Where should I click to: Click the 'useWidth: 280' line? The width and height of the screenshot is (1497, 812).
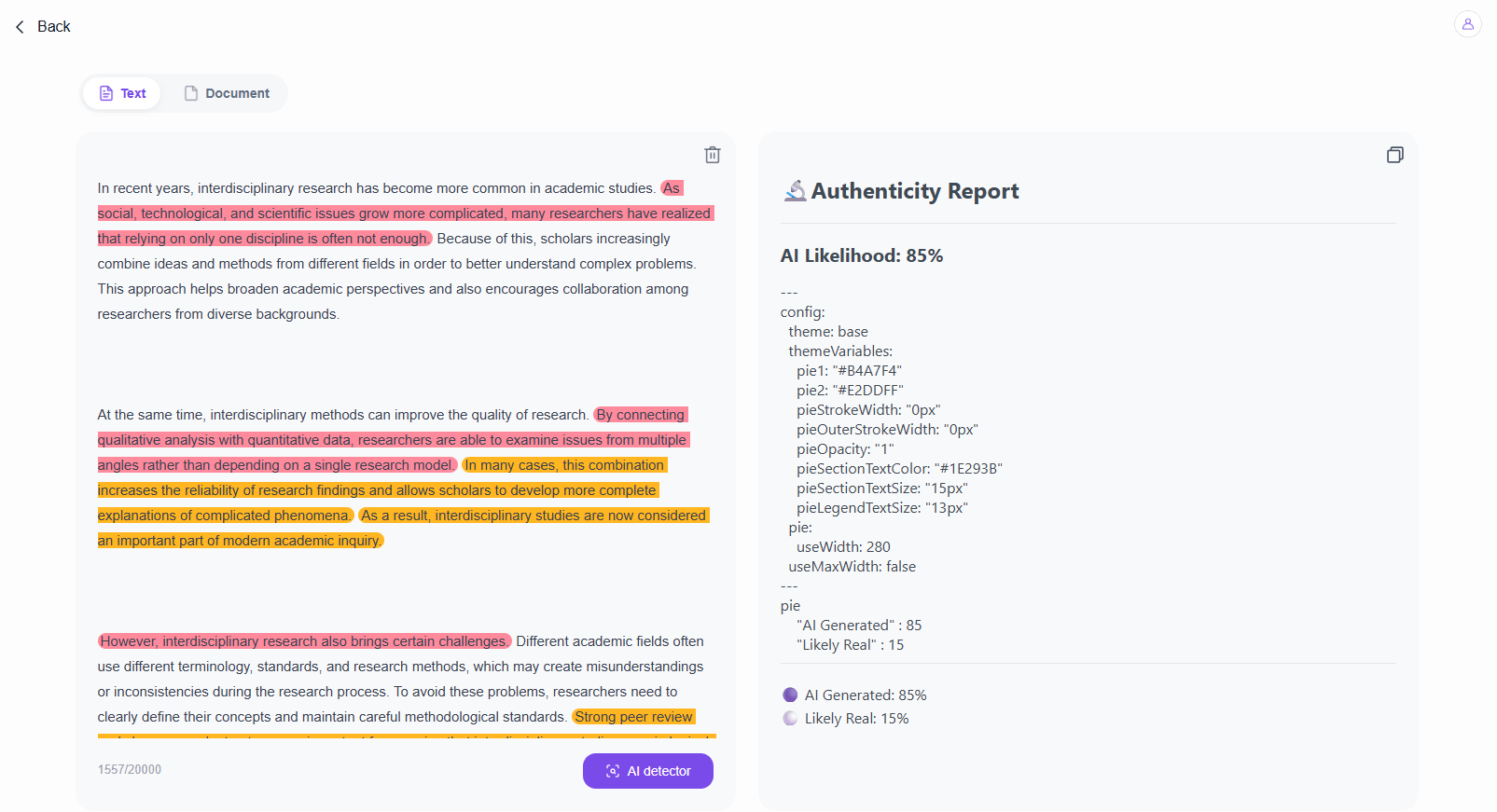[843, 546]
